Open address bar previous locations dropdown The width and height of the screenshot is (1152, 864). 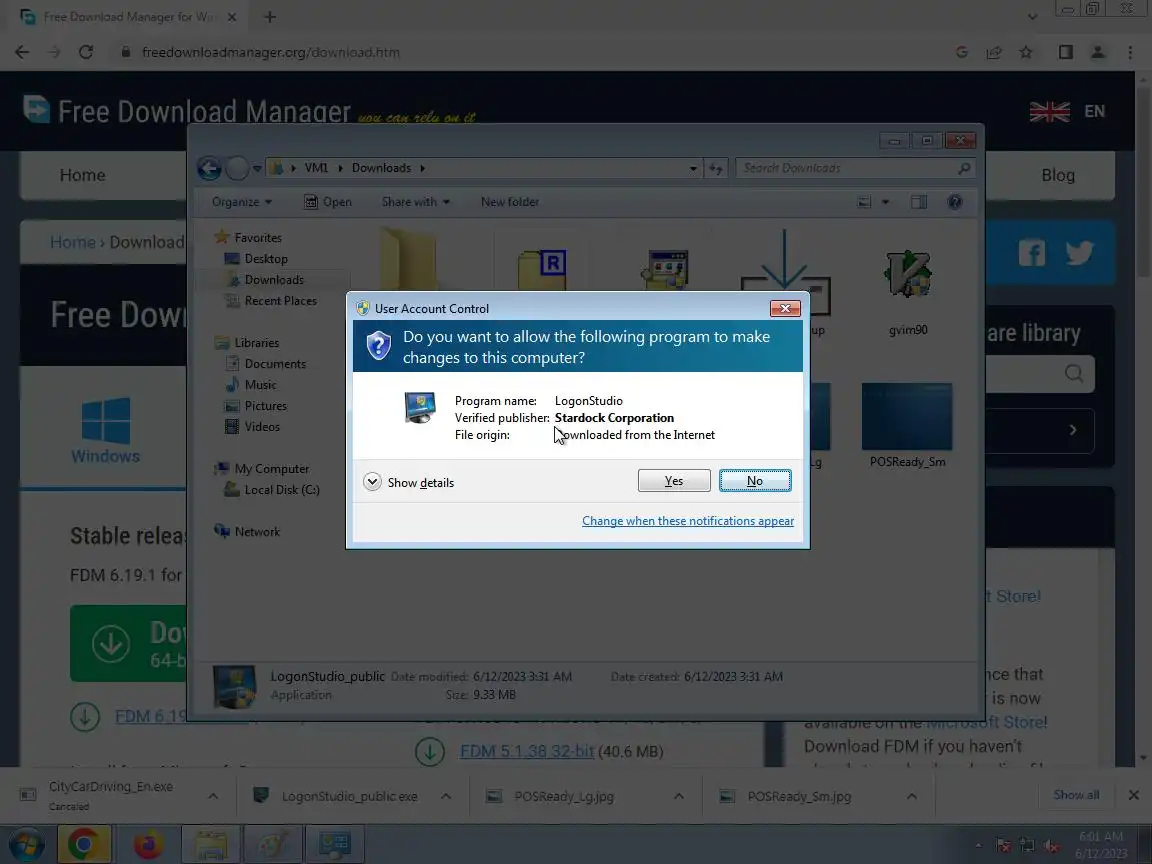693,168
